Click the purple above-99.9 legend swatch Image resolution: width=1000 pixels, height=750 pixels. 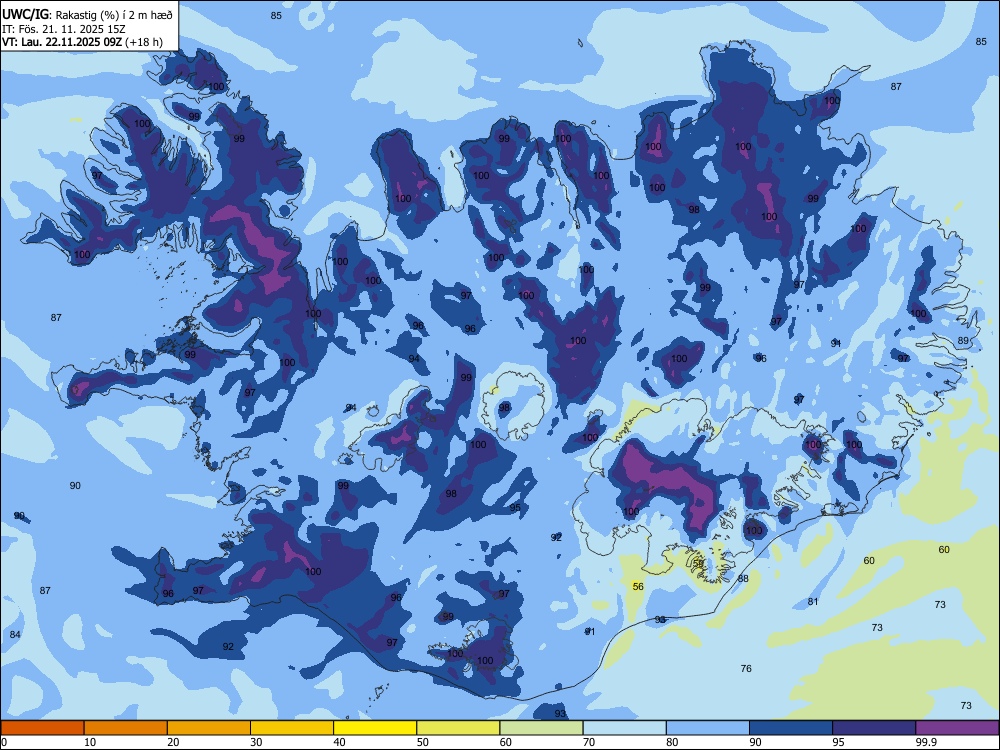tap(957, 728)
